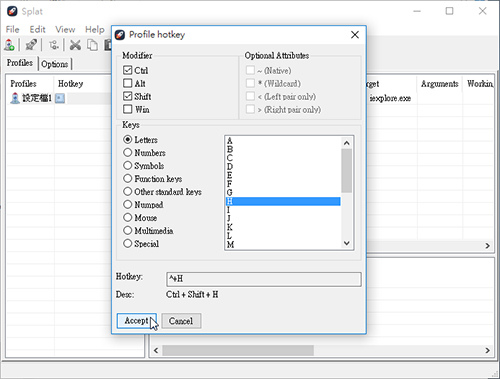This screenshot has width=500, height=379.
Task: Click the Hotkey text field showing ^+H
Action: click(263, 279)
